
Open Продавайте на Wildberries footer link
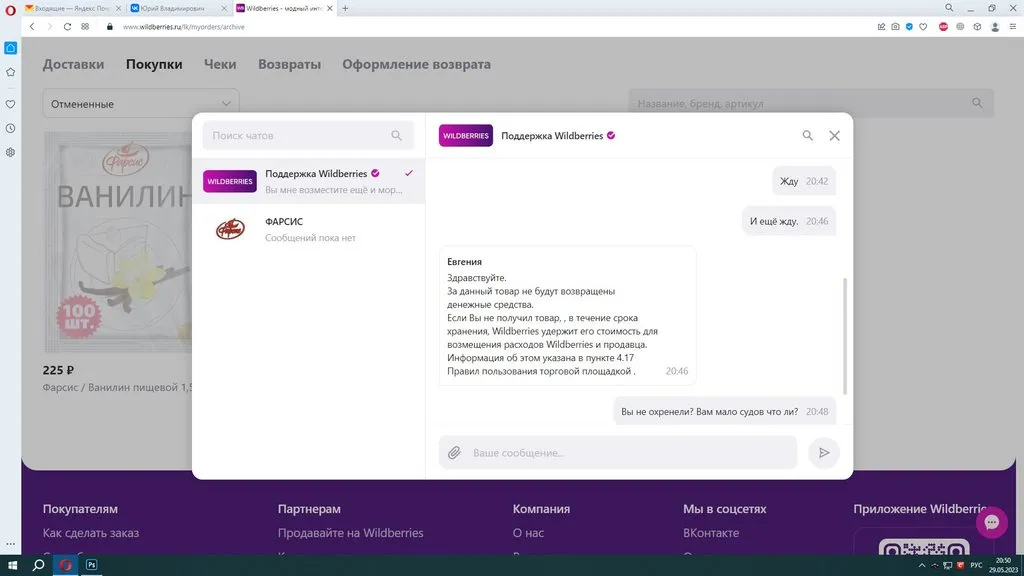click(351, 533)
